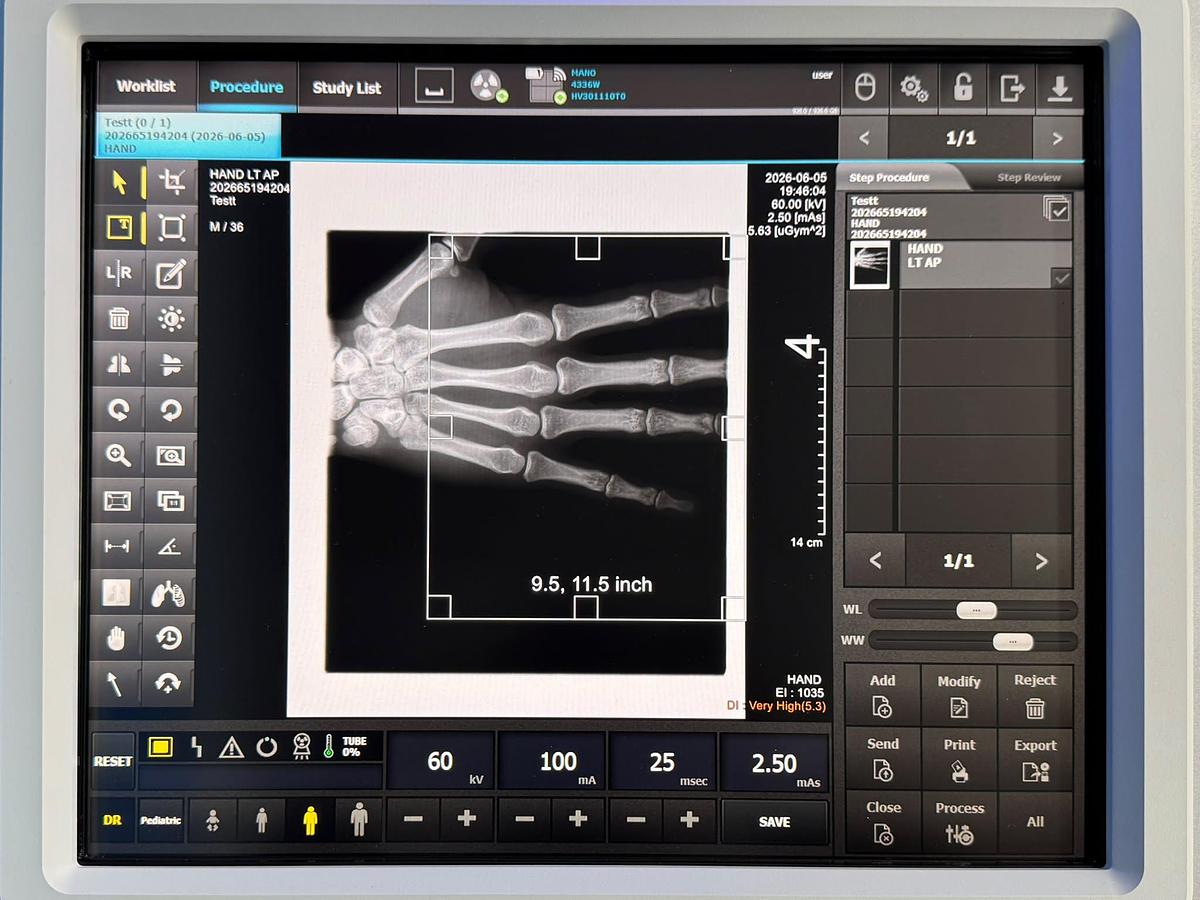Select the magnifying glass zoom tool

click(x=118, y=456)
